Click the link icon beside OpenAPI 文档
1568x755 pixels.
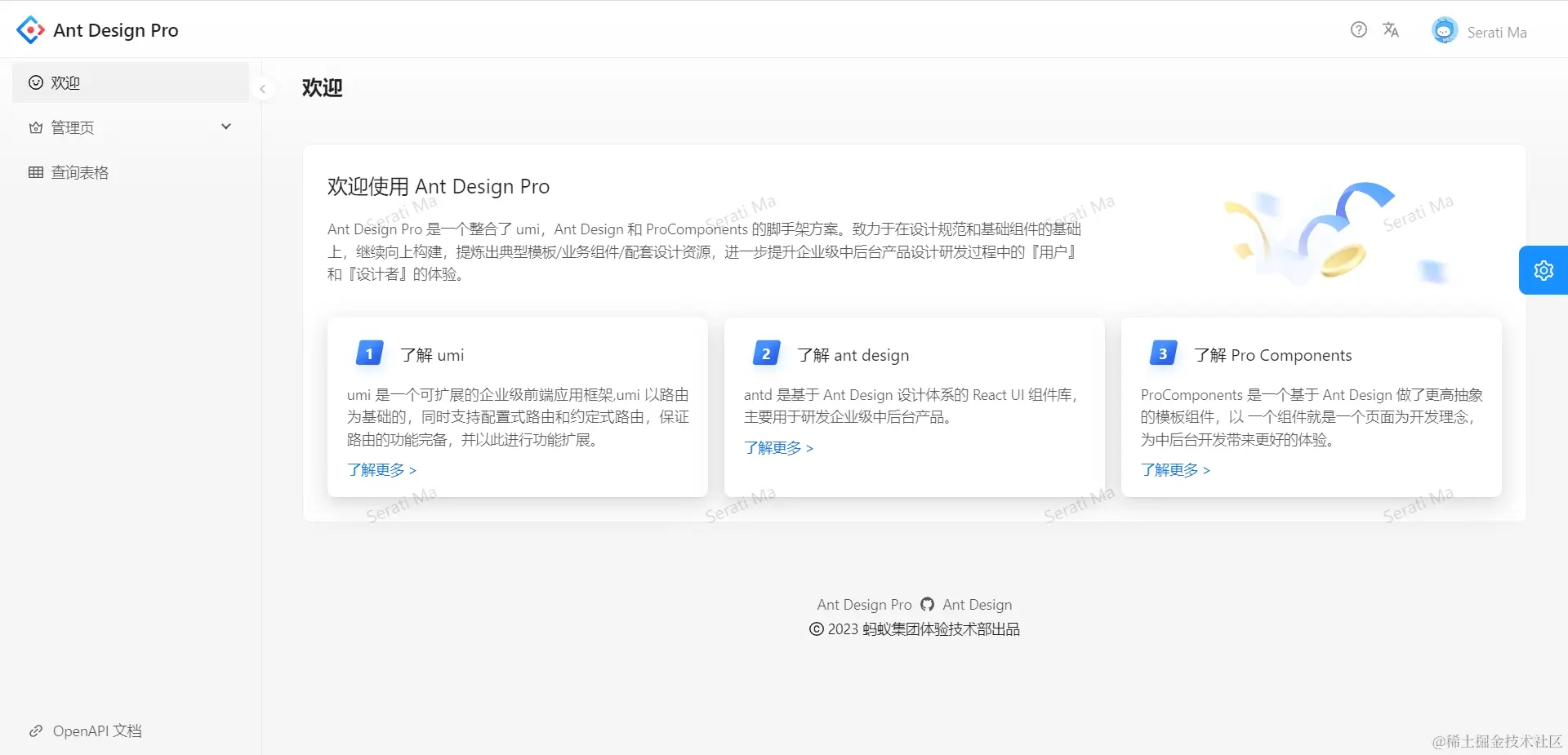pos(36,731)
